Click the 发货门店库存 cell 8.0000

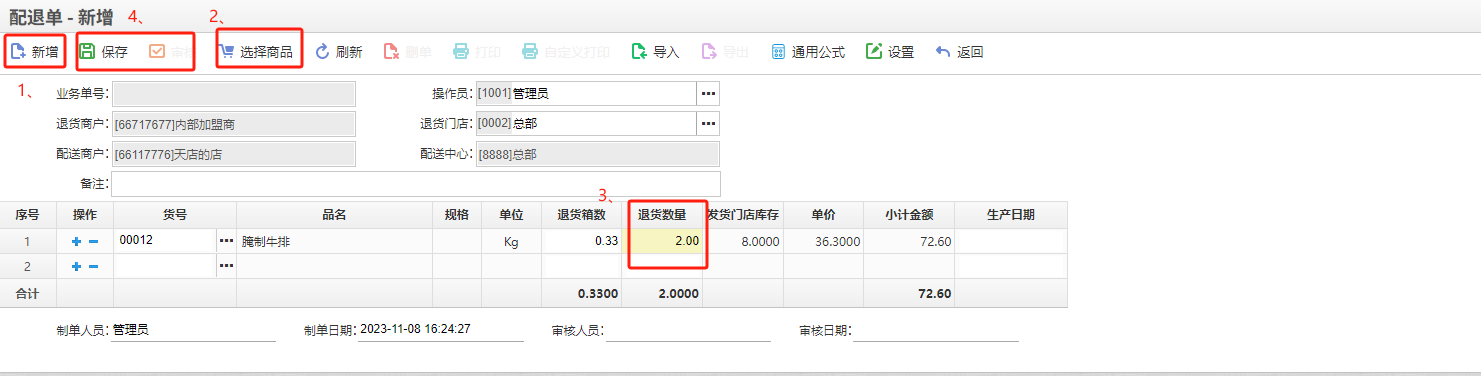tap(743, 241)
